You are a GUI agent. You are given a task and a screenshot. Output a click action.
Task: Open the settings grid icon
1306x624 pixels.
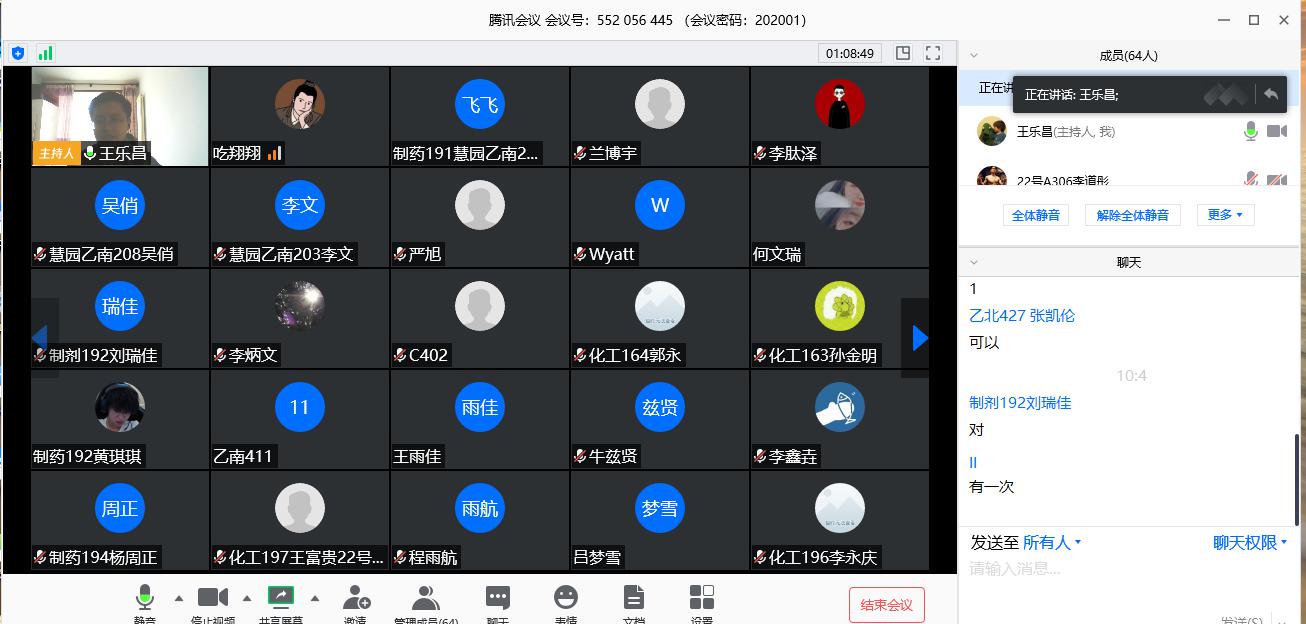(702, 598)
